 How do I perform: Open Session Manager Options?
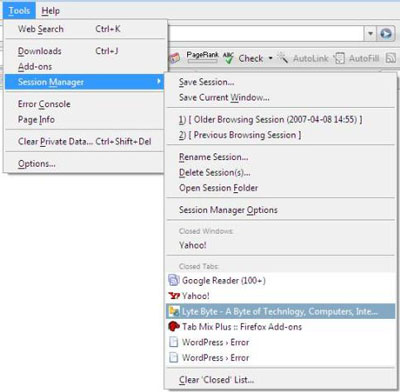(x=281, y=210)
